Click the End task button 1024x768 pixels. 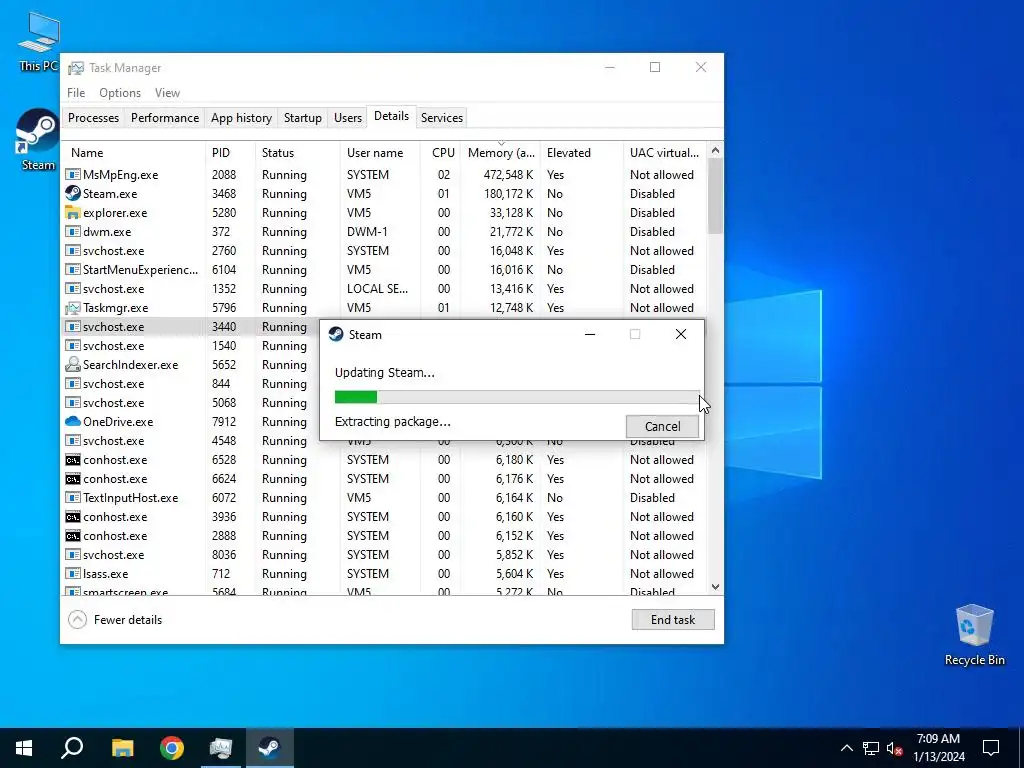(x=673, y=620)
